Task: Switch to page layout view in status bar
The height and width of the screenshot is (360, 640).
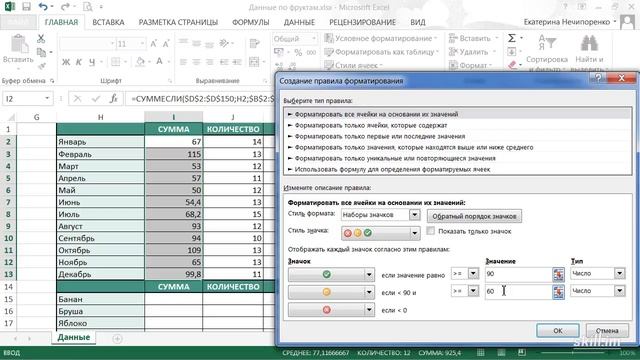Action: (x=501, y=353)
